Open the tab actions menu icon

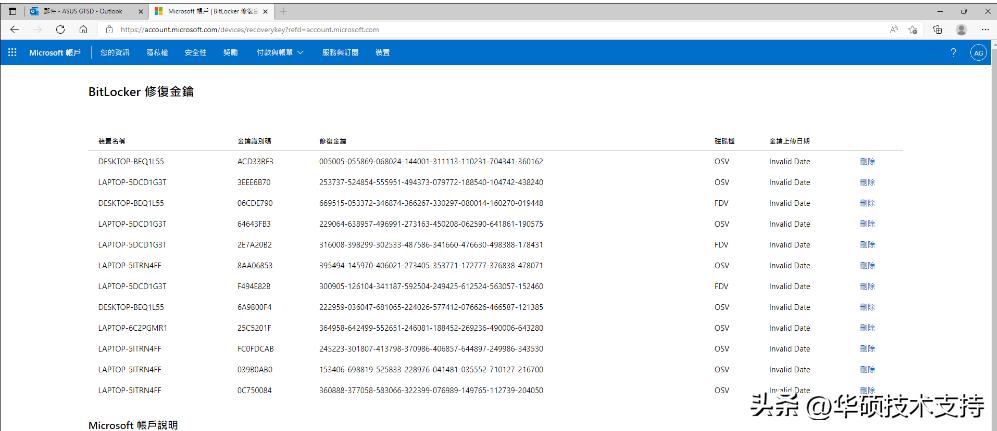(x=12, y=11)
